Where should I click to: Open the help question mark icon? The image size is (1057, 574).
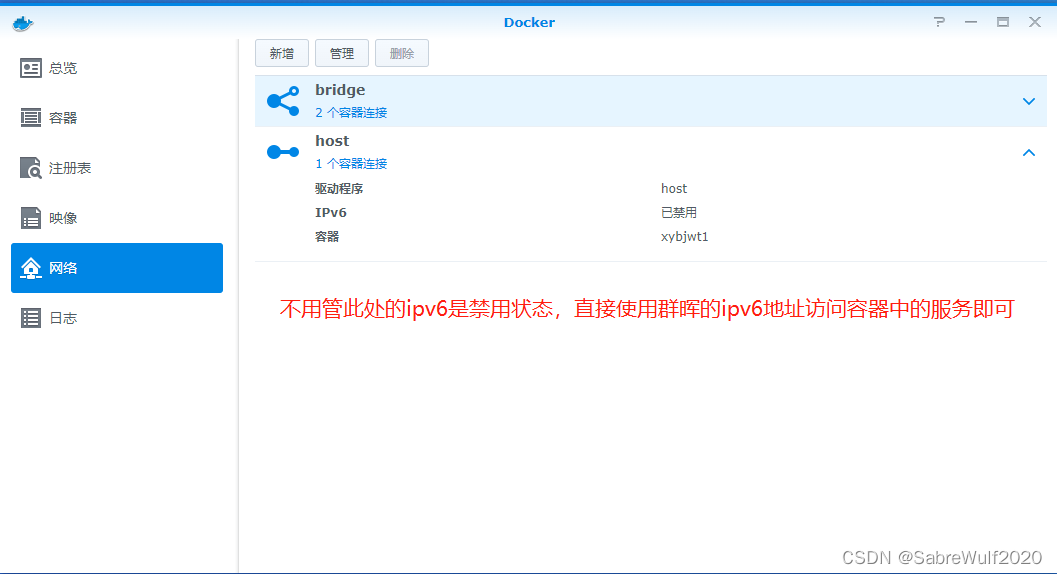point(939,22)
